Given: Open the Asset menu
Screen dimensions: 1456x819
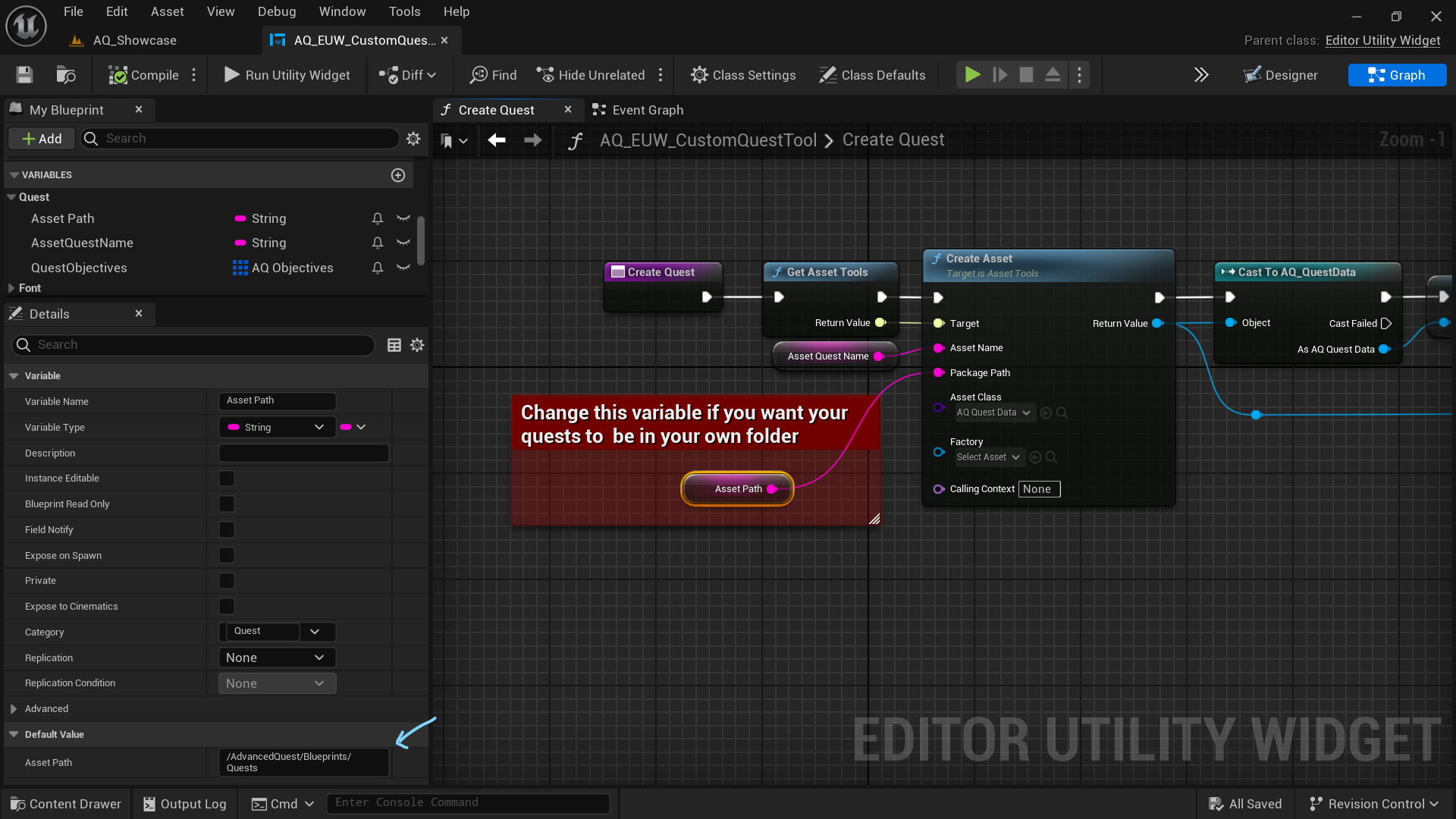Looking at the screenshot, I should (167, 11).
